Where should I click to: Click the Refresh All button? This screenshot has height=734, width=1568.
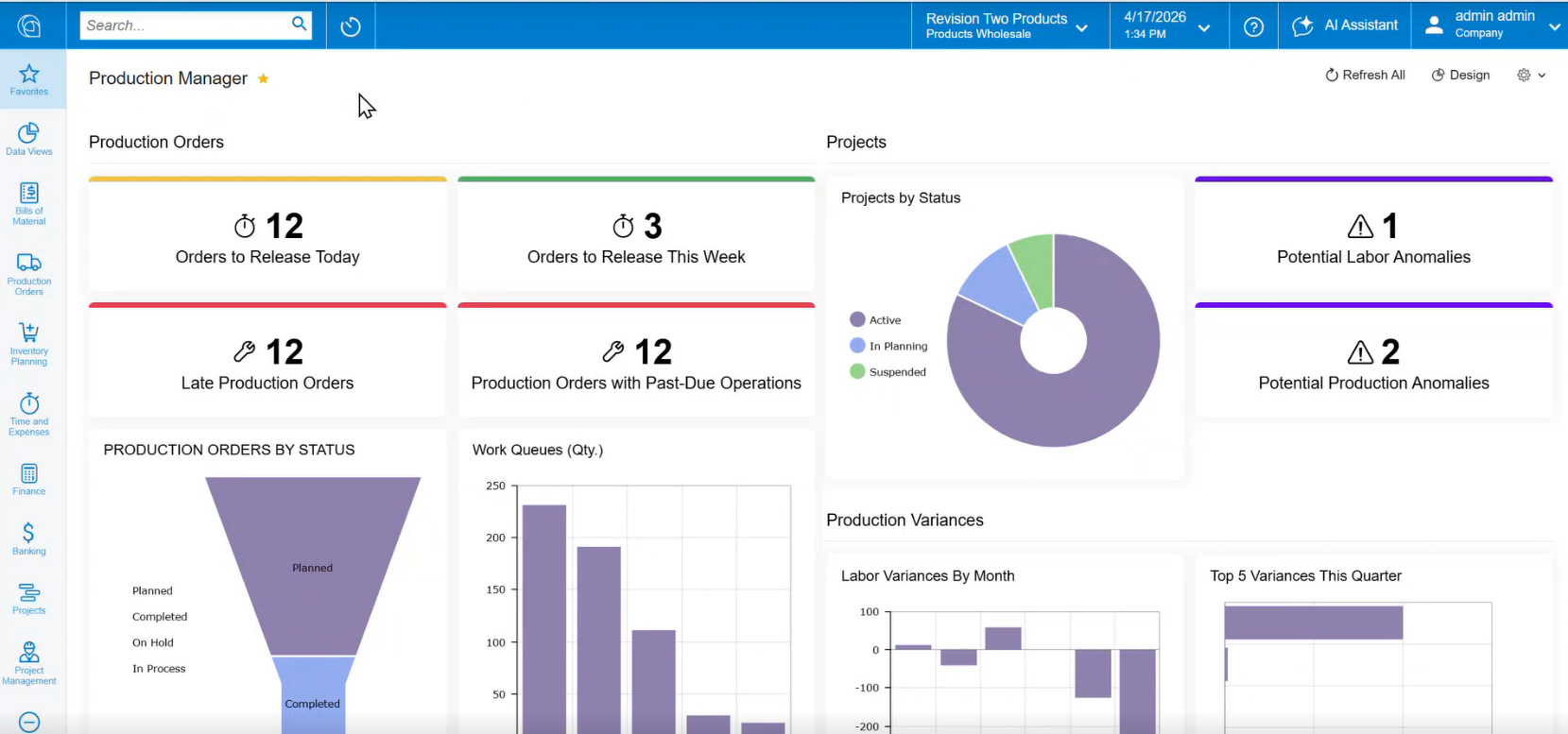point(1365,76)
